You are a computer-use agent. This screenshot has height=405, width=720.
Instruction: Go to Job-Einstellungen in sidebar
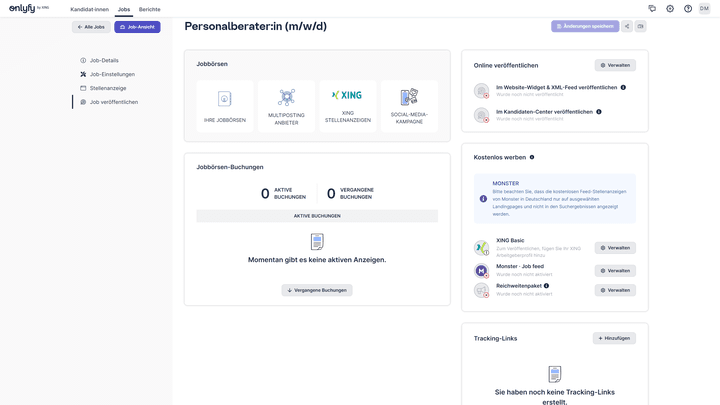(112, 74)
